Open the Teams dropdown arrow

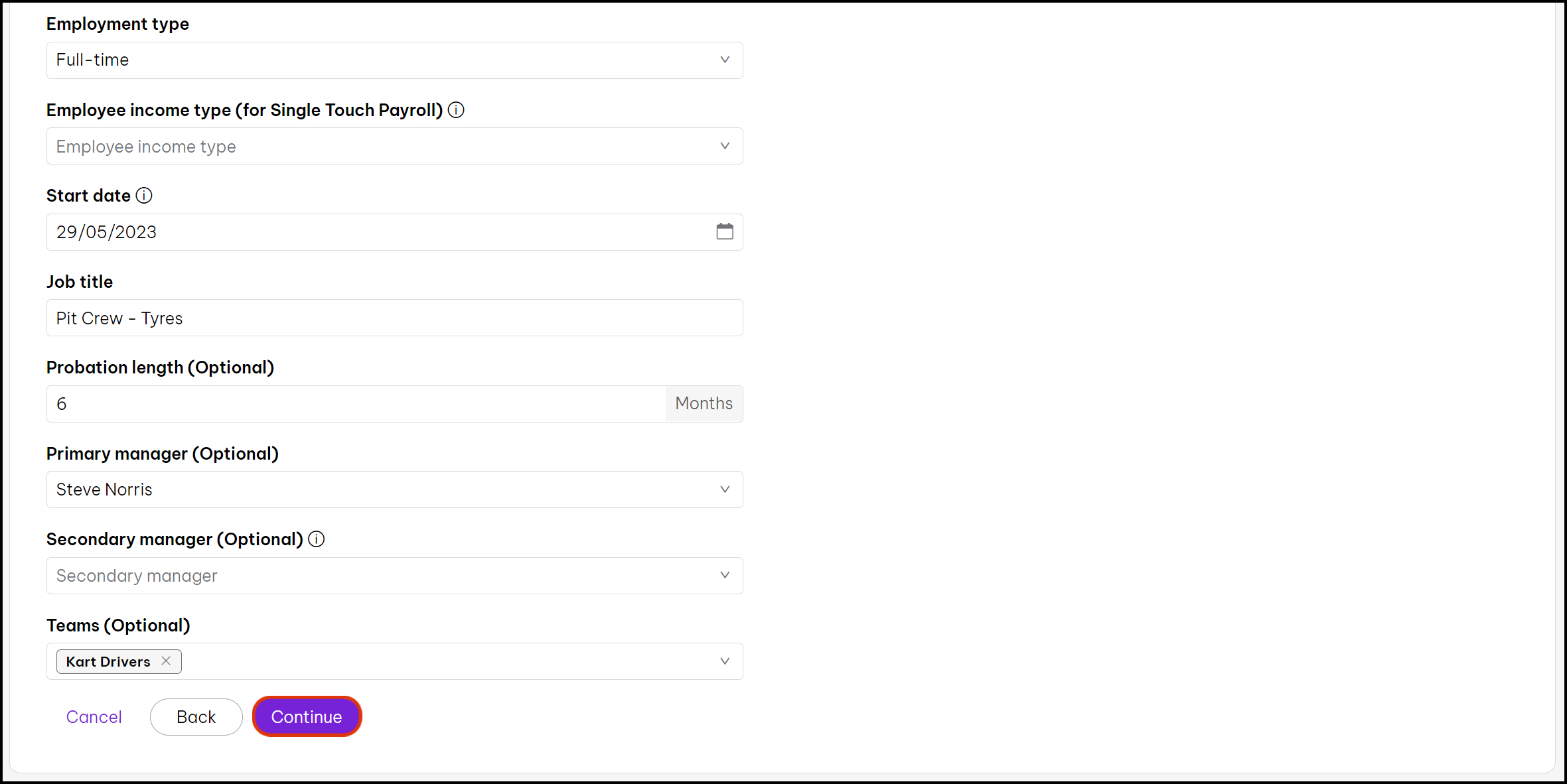(x=725, y=661)
